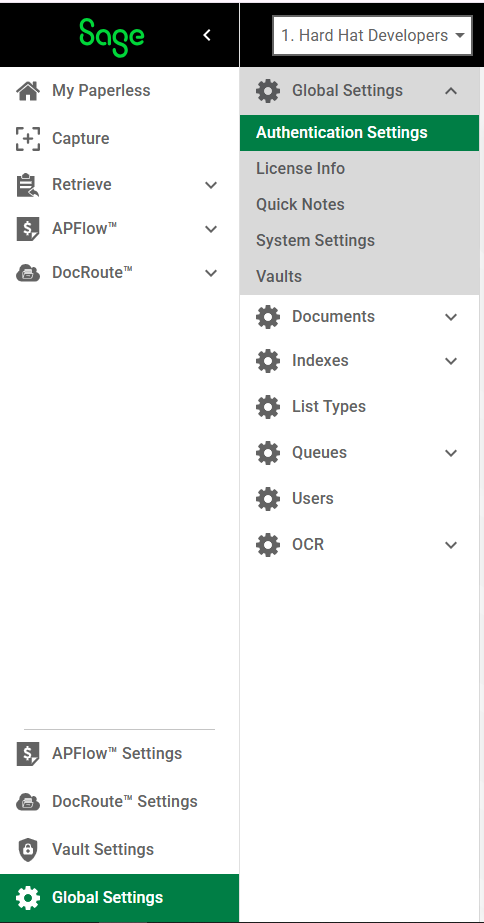Viewport: 484px width, 923px height.
Task: Expand the Retrieve menu chevron
Action: (x=211, y=185)
